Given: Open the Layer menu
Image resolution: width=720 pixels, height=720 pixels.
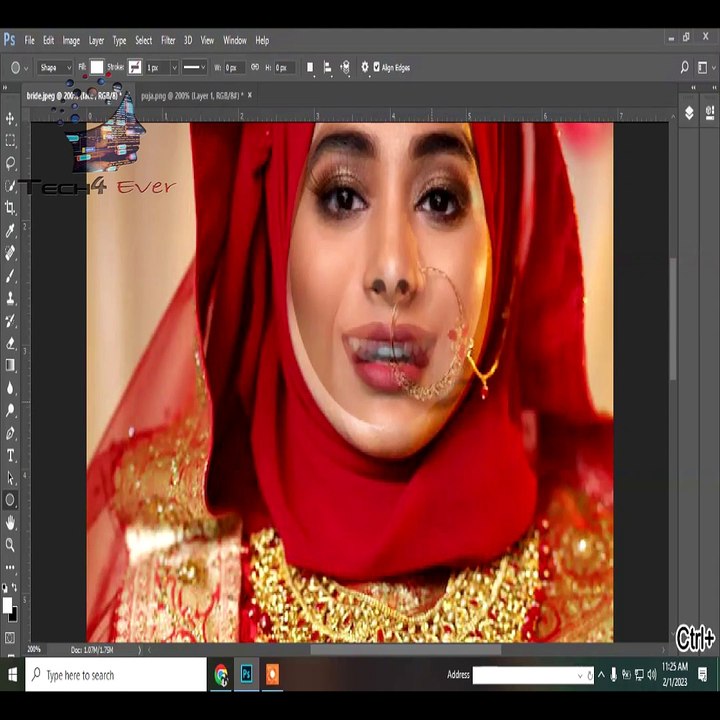Looking at the screenshot, I should [x=96, y=40].
